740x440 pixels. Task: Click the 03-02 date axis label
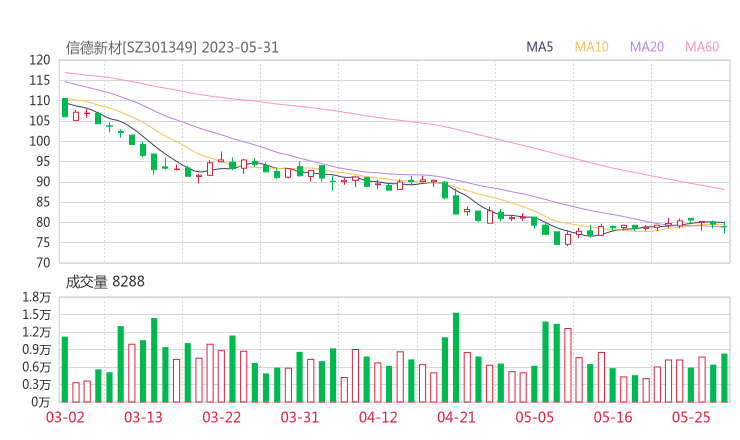pyautogui.click(x=65, y=417)
